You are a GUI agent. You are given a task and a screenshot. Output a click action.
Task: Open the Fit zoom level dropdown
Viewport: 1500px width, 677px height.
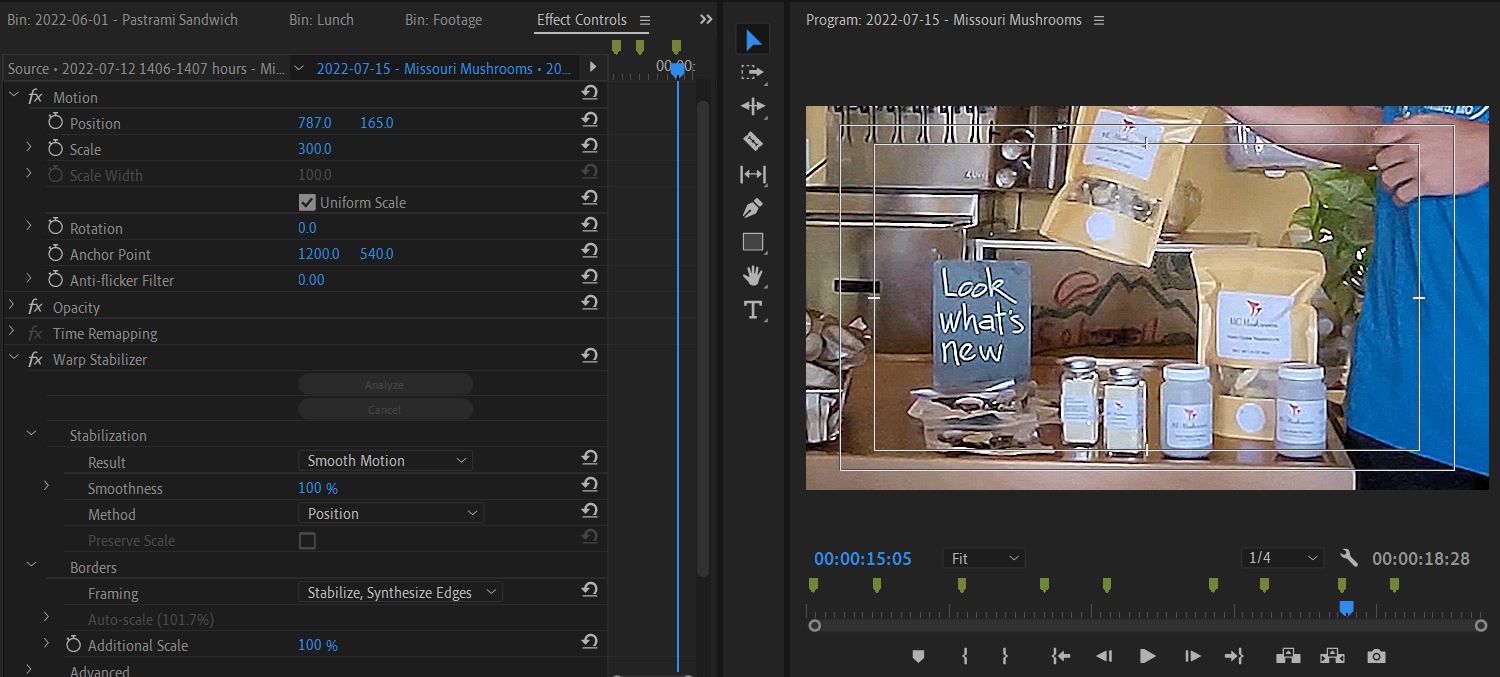pos(984,558)
